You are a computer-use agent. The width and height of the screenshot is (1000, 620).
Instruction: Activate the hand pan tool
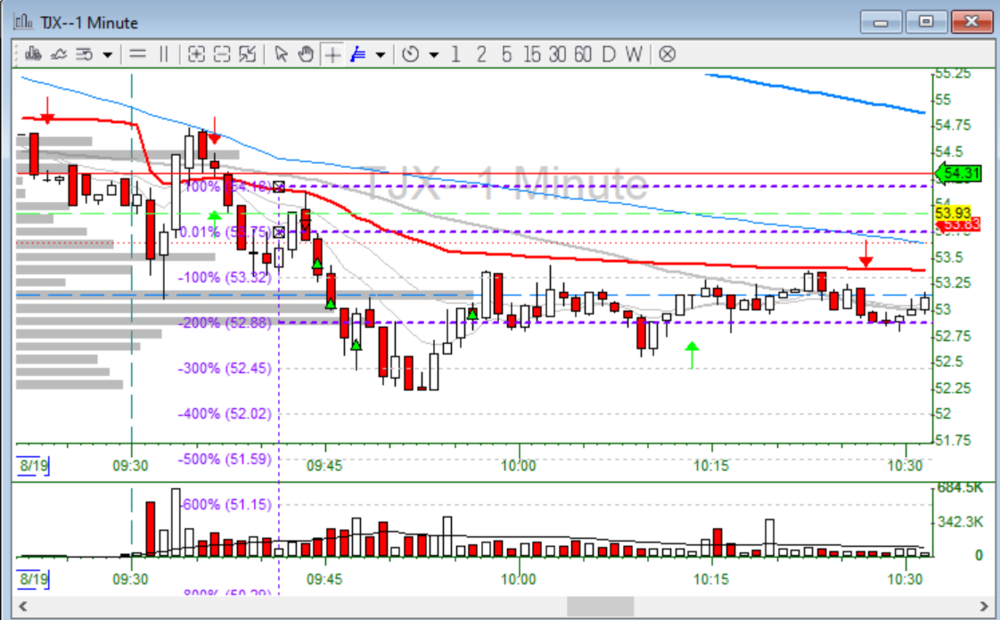pos(306,54)
